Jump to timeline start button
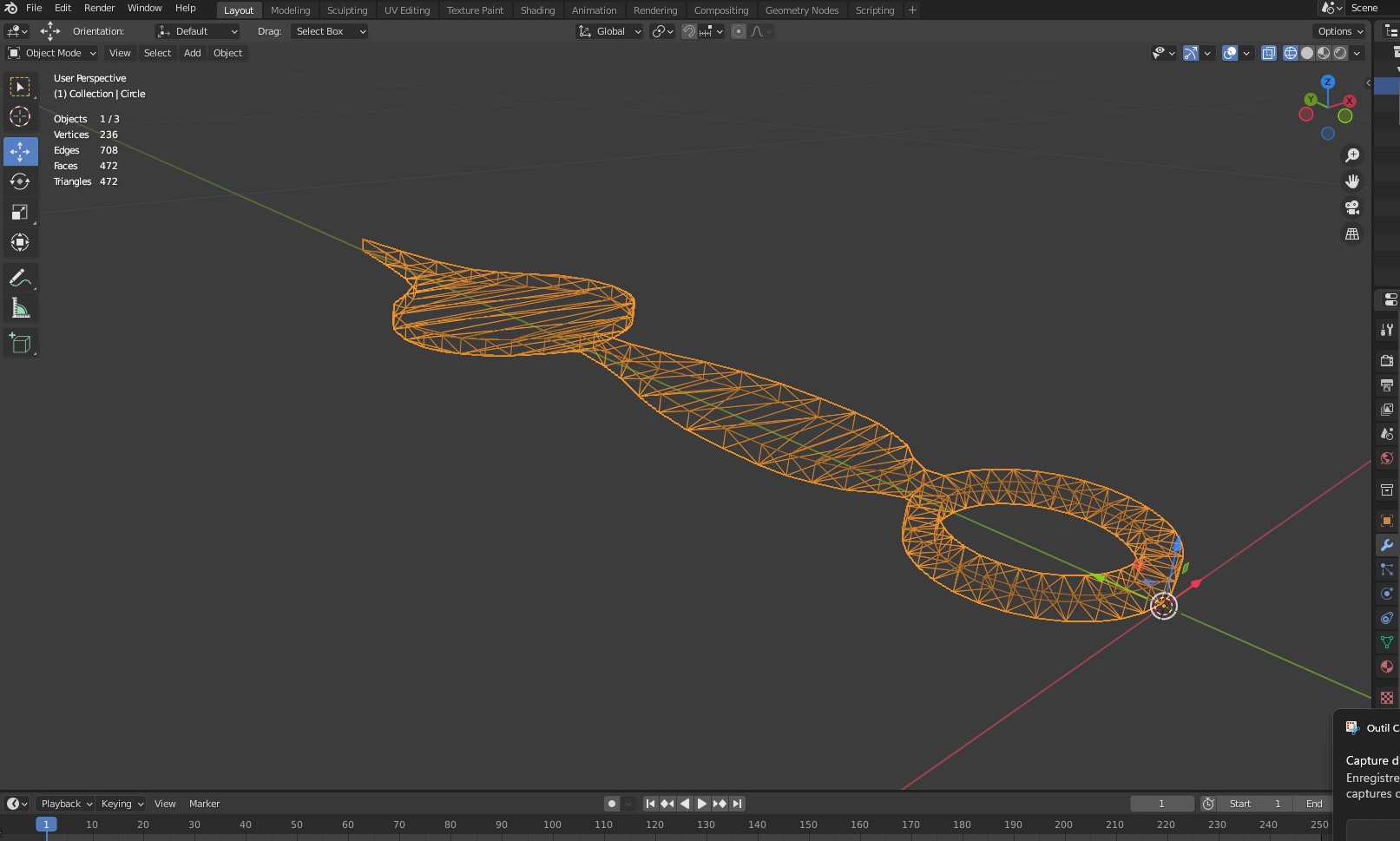The image size is (1400, 841). 650,804
